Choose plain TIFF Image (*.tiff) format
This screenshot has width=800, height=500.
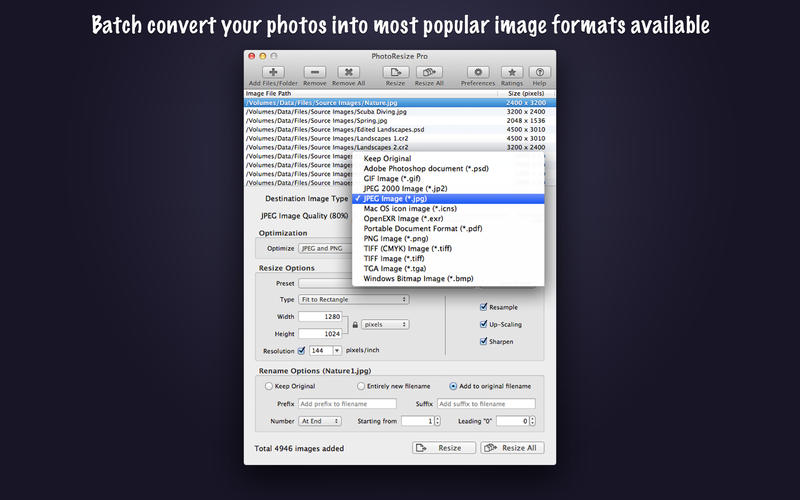click(x=448, y=258)
